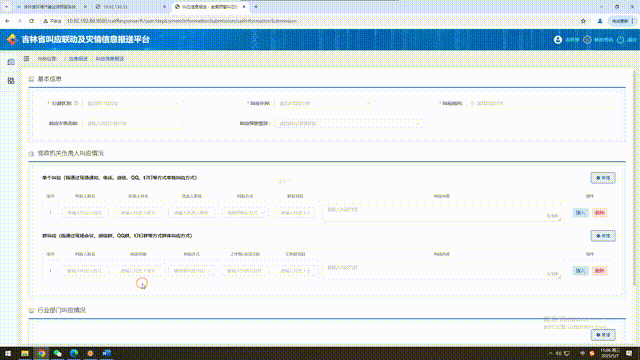Open the grid modules icon in sidebar

click(x=11, y=81)
